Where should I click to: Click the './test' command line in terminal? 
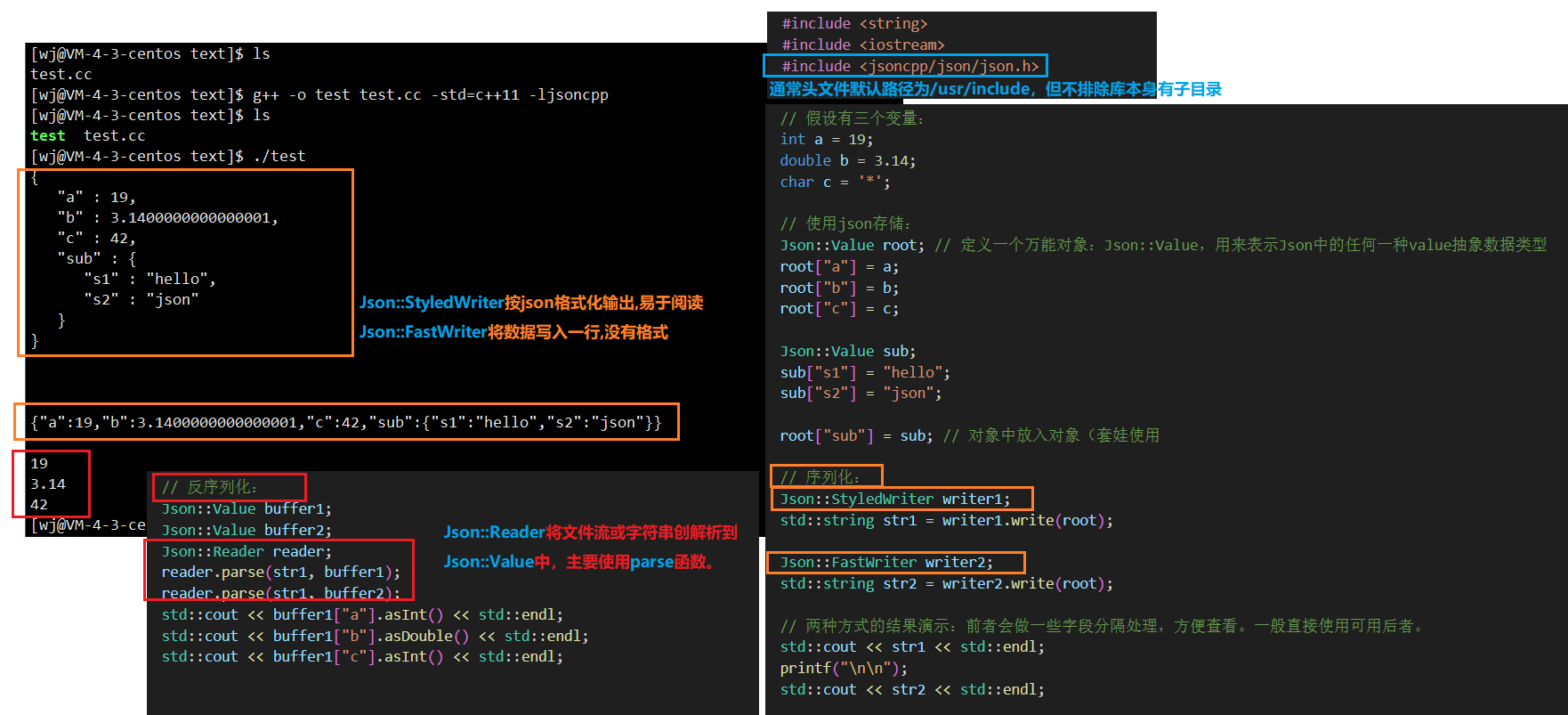coord(168,156)
